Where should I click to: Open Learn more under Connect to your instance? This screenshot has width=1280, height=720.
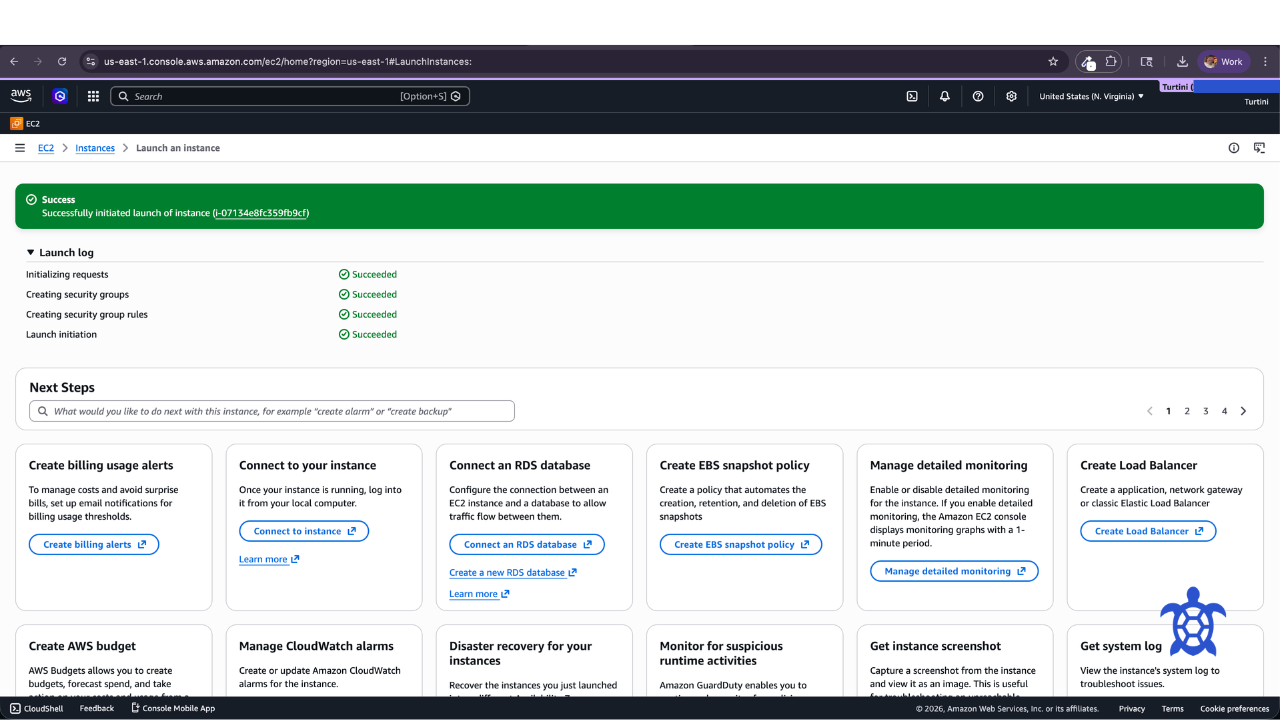(269, 559)
